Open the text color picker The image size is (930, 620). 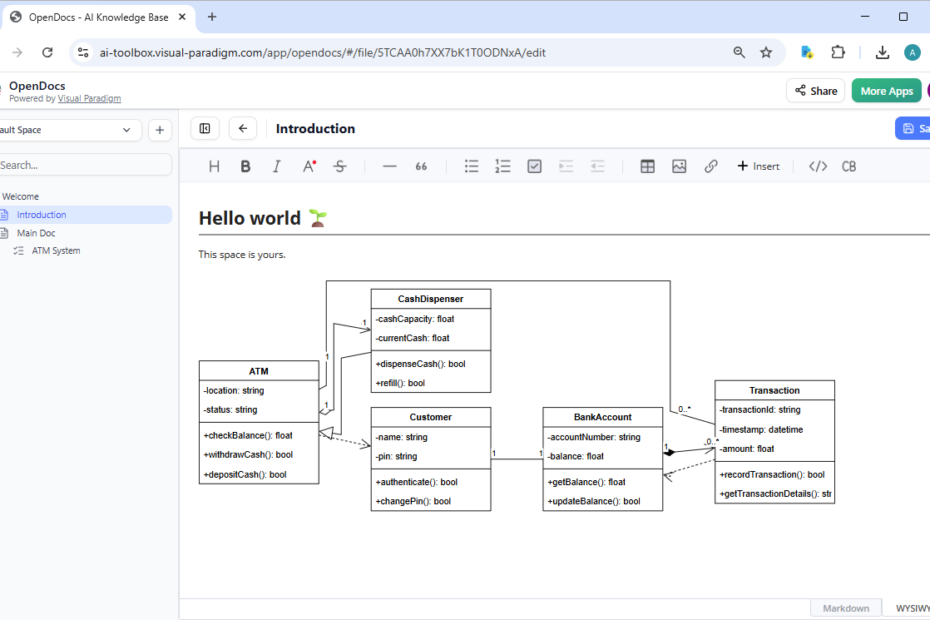point(309,166)
